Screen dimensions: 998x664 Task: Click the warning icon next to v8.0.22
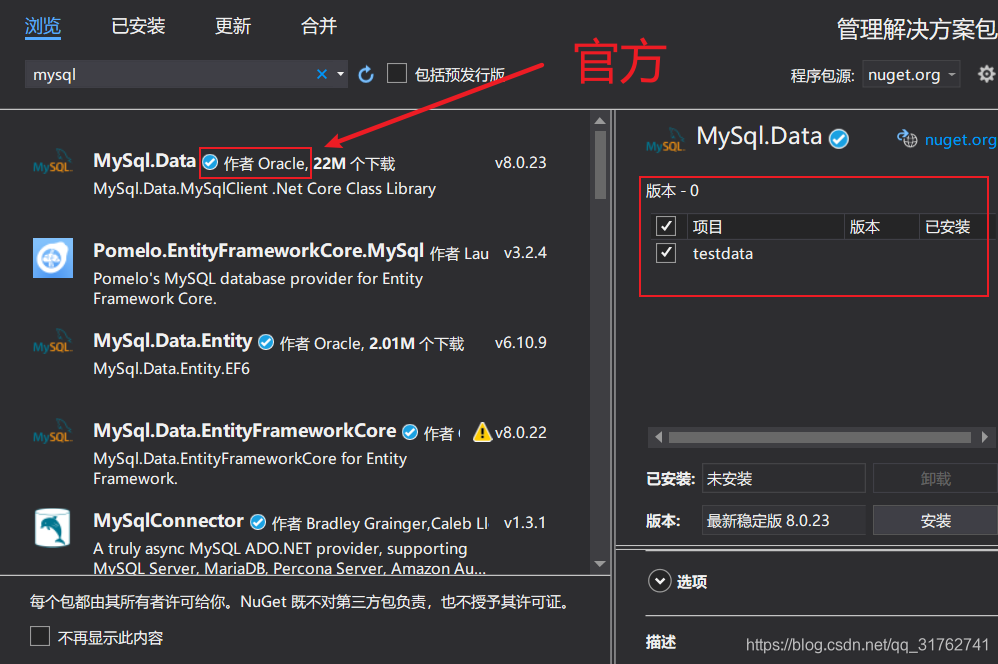point(482,432)
